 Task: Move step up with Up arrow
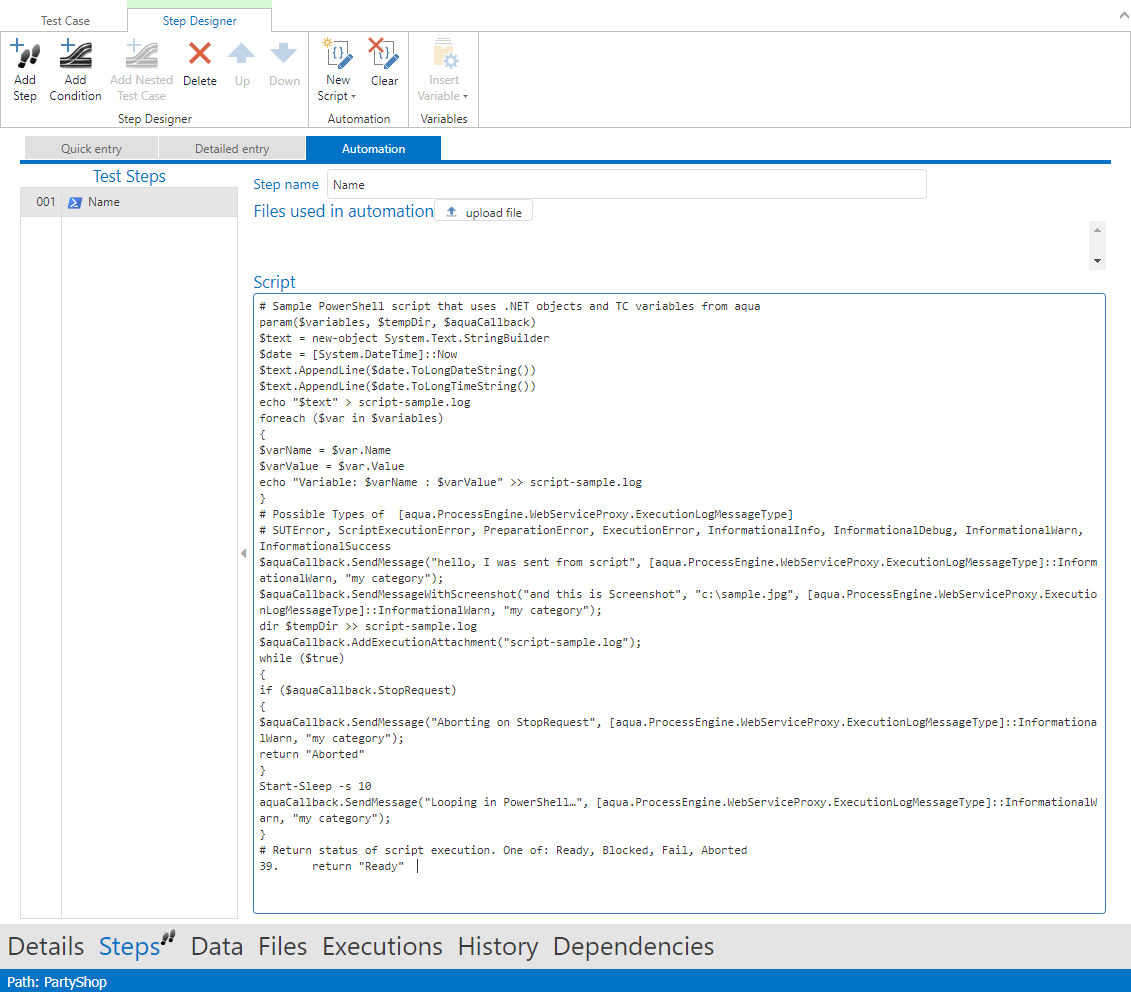pos(242,54)
